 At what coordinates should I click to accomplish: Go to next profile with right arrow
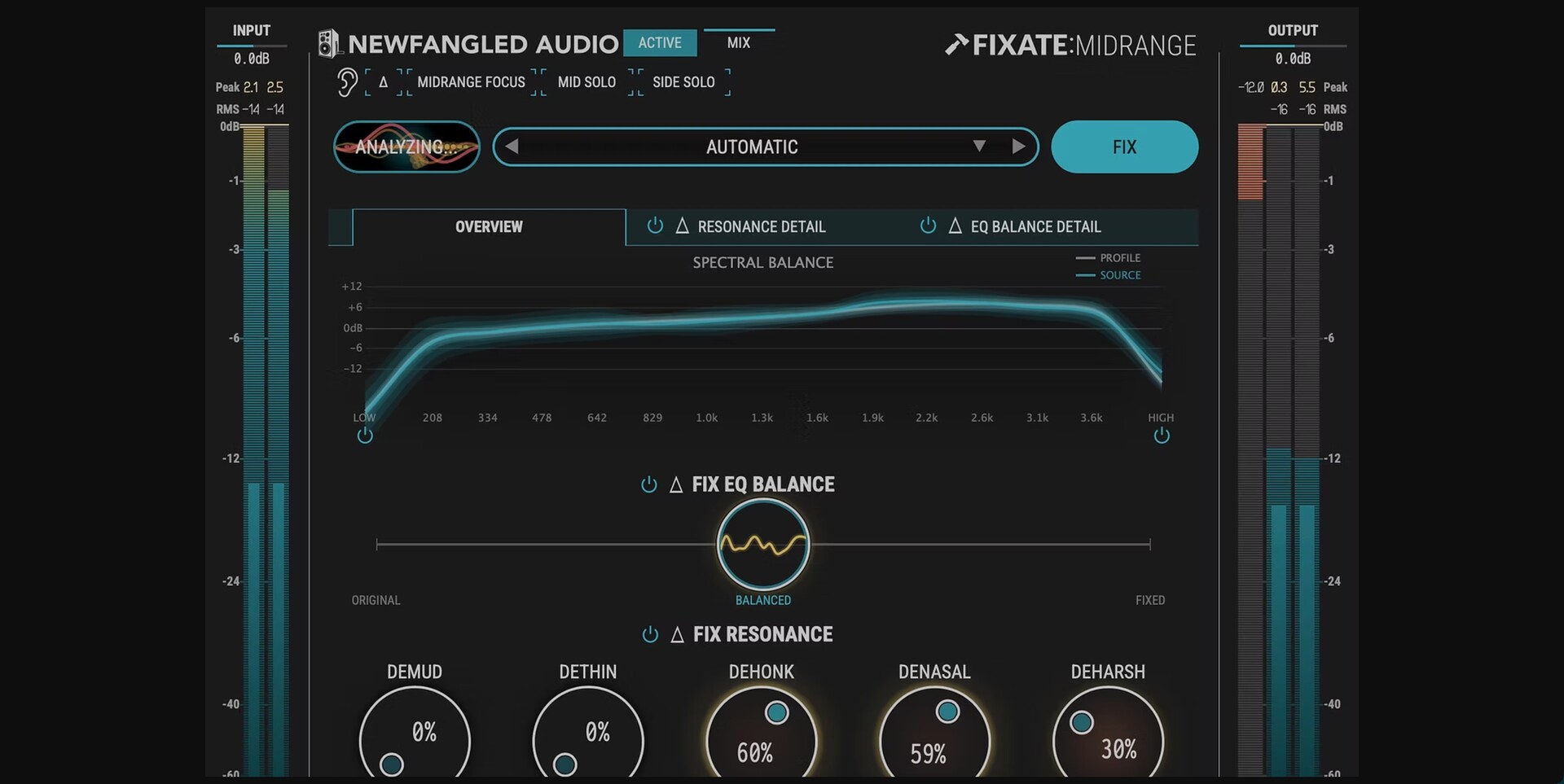[1018, 147]
